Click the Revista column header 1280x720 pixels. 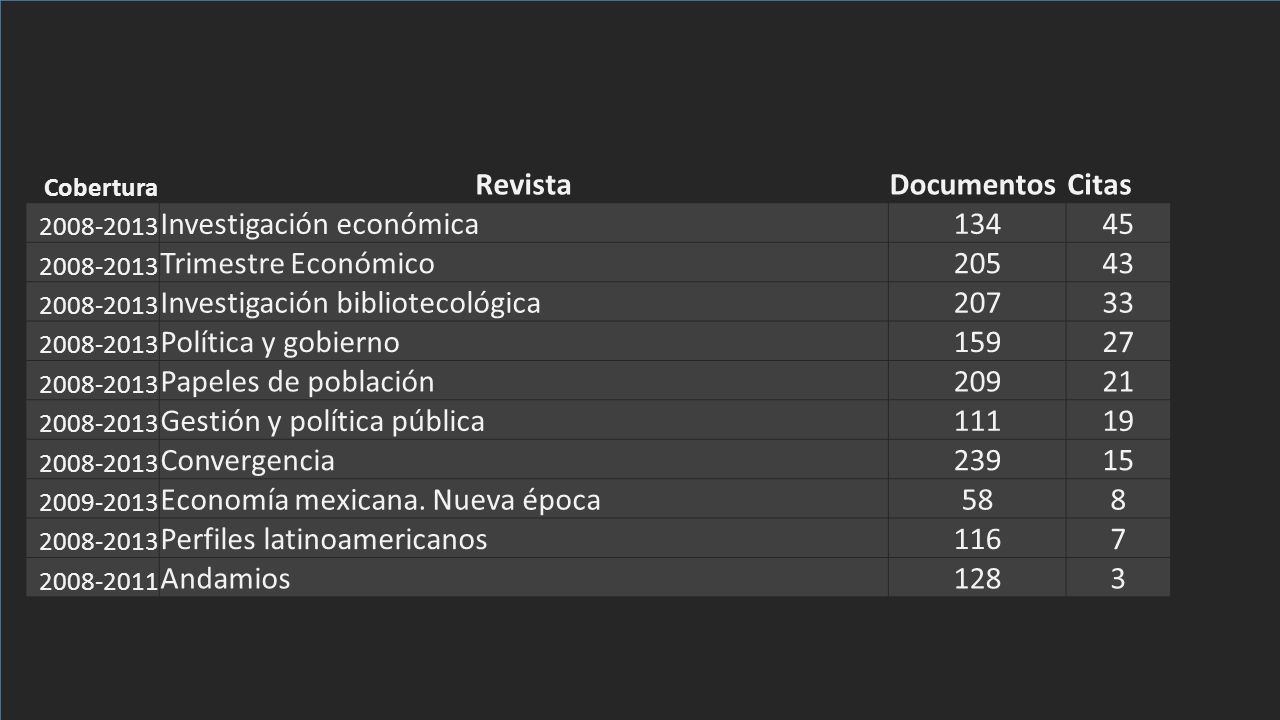point(523,185)
